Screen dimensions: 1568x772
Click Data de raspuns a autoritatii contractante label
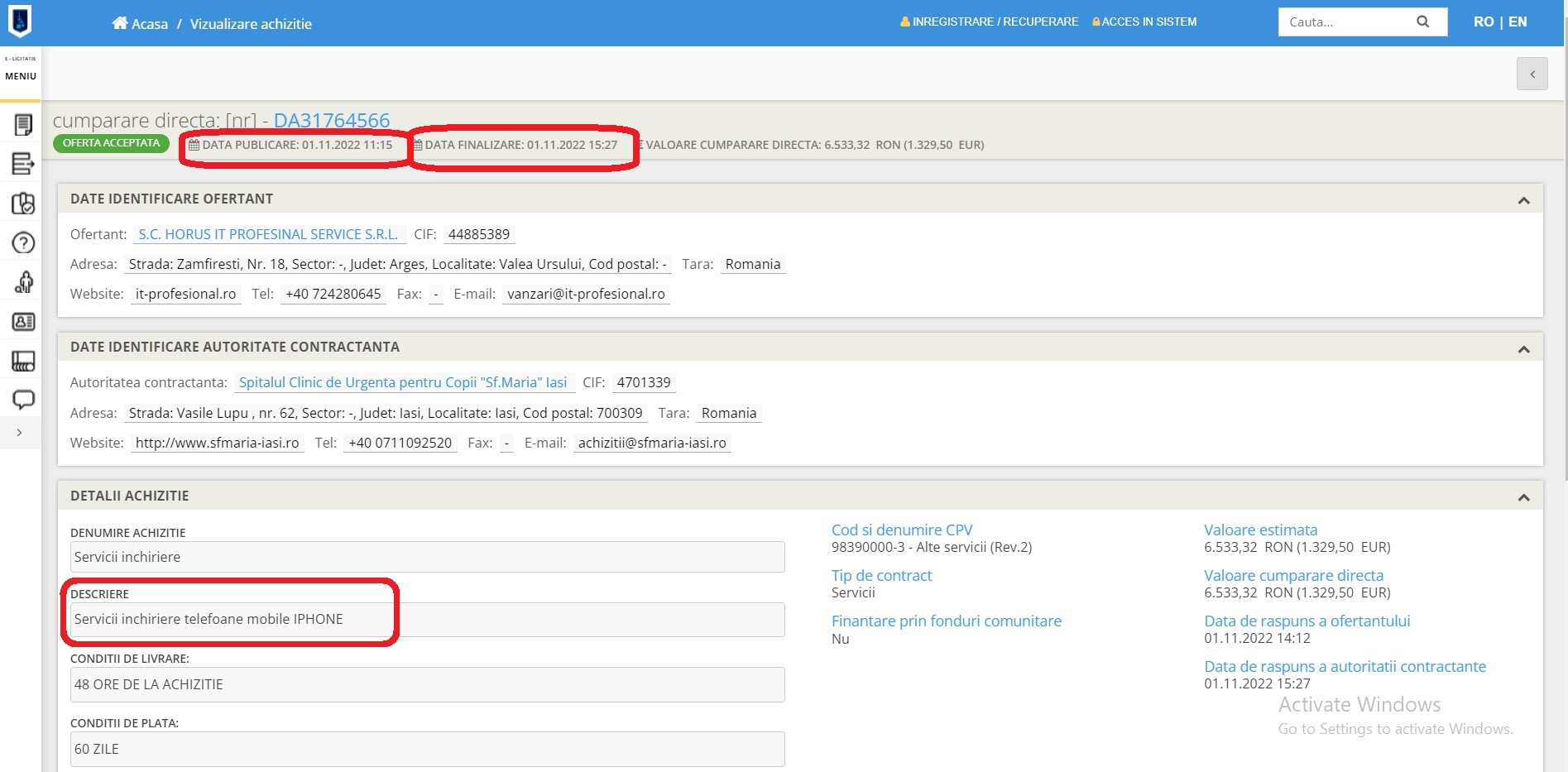[1345, 666]
